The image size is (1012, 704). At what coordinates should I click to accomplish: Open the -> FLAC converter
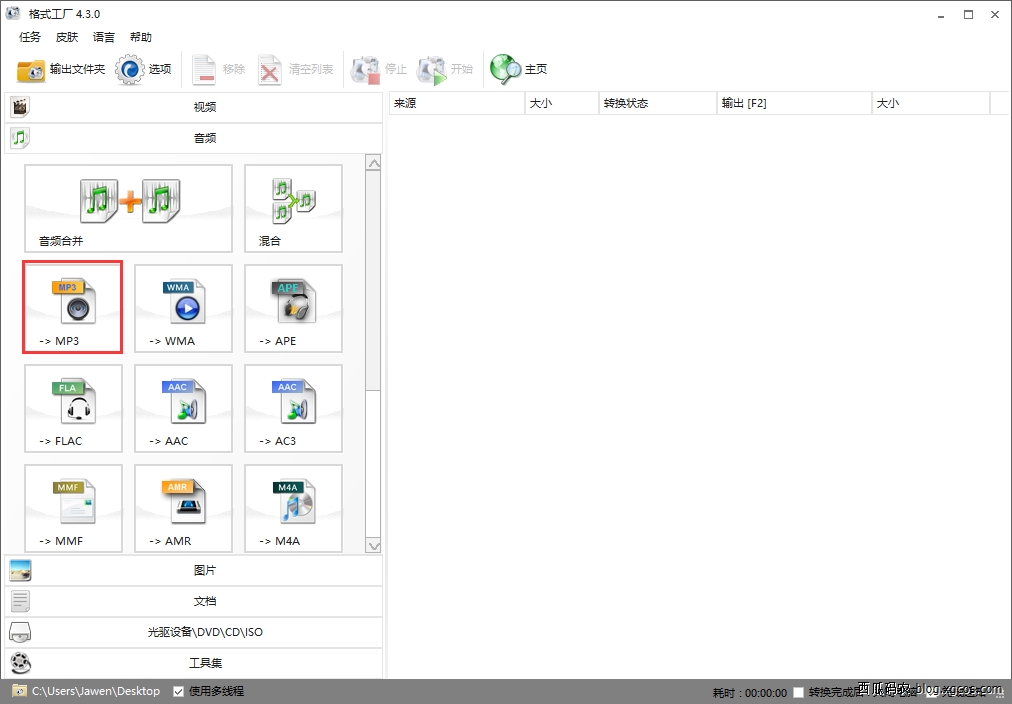(x=73, y=407)
